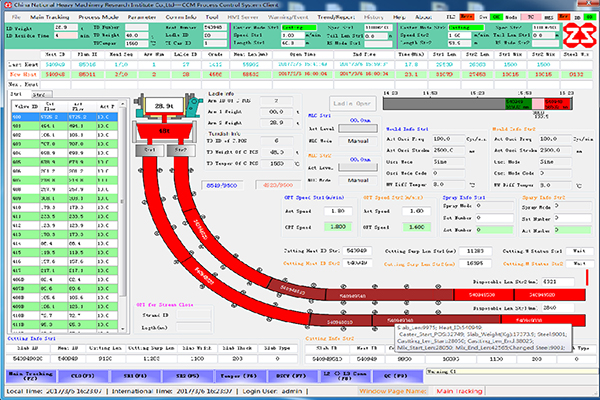
Task: Switch to the Str1 valve tab
Action: tap(16, 94)
